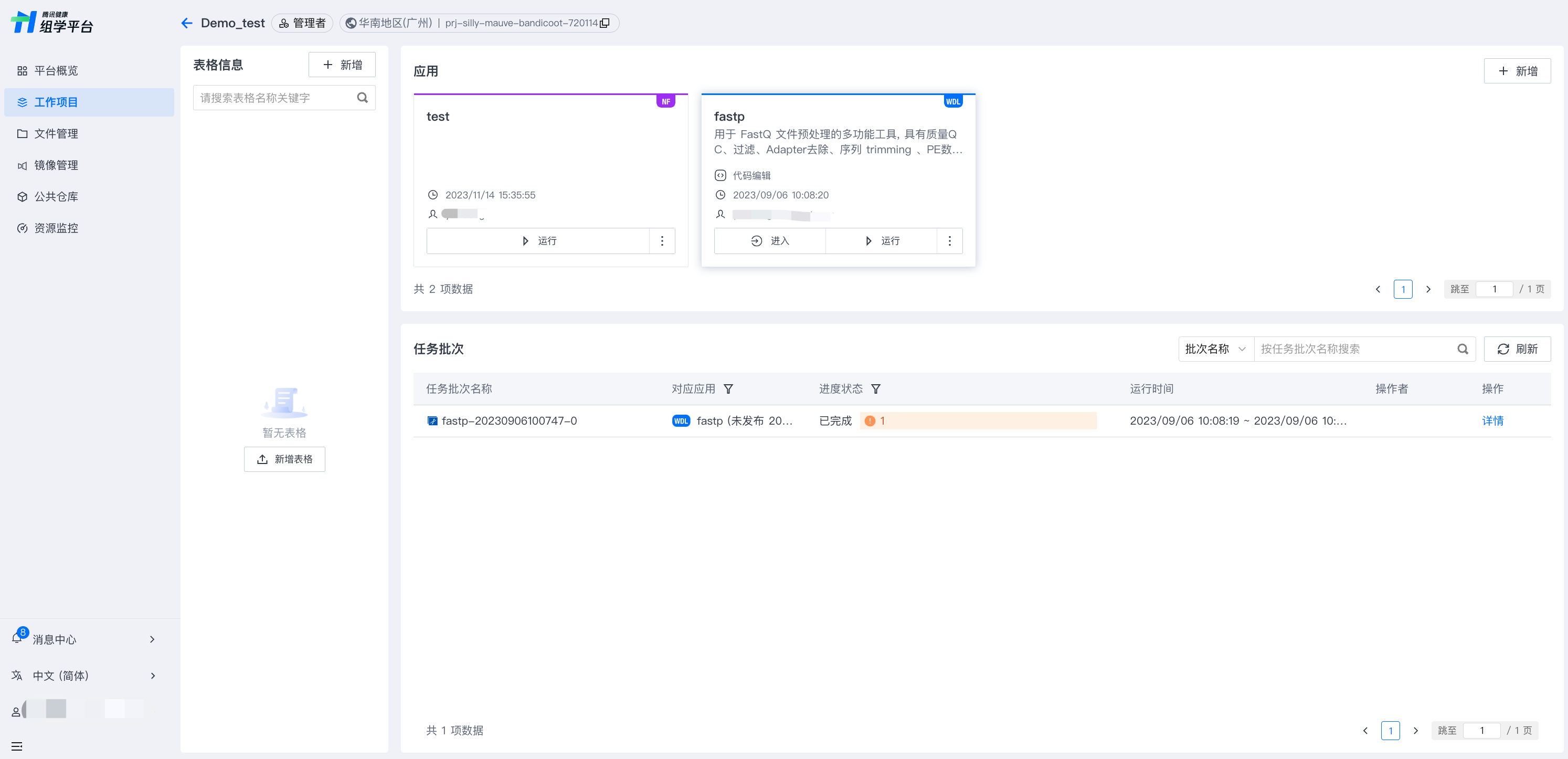Filter by 进度状态 column funnel icon
The height and width of the screenshot is (759, 1568).
875,389
